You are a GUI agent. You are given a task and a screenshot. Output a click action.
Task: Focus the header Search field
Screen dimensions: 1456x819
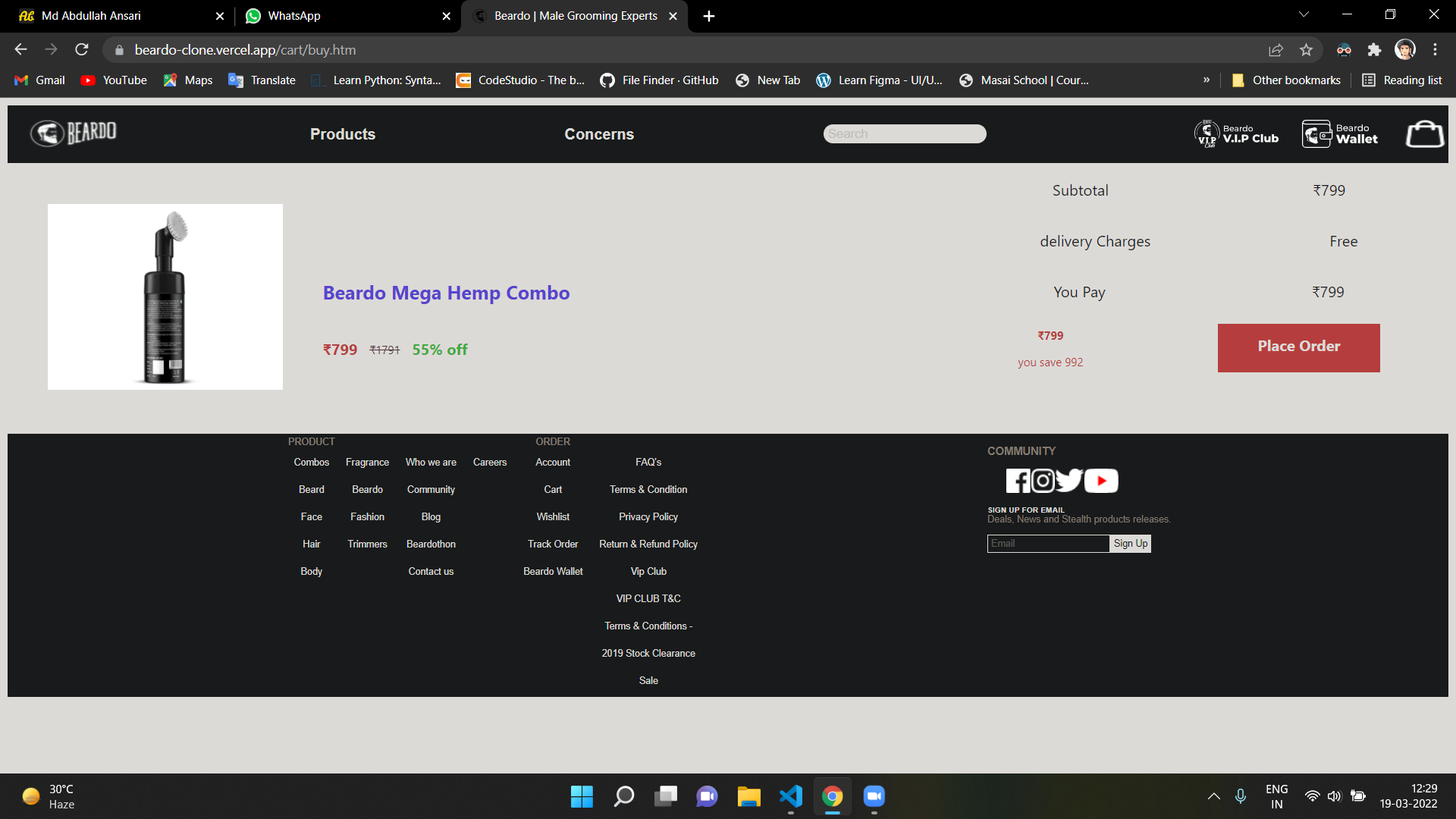[905, 134]
